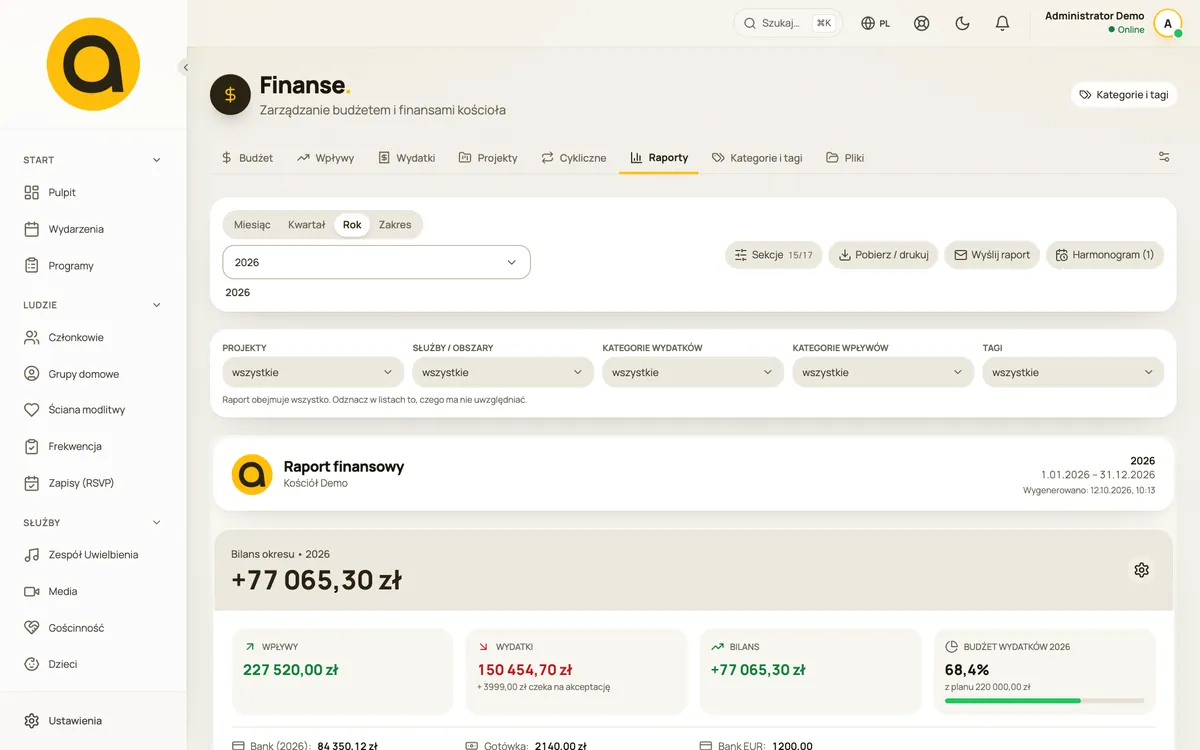Open the Projekty filter dropdown

[x=313, y=372]
